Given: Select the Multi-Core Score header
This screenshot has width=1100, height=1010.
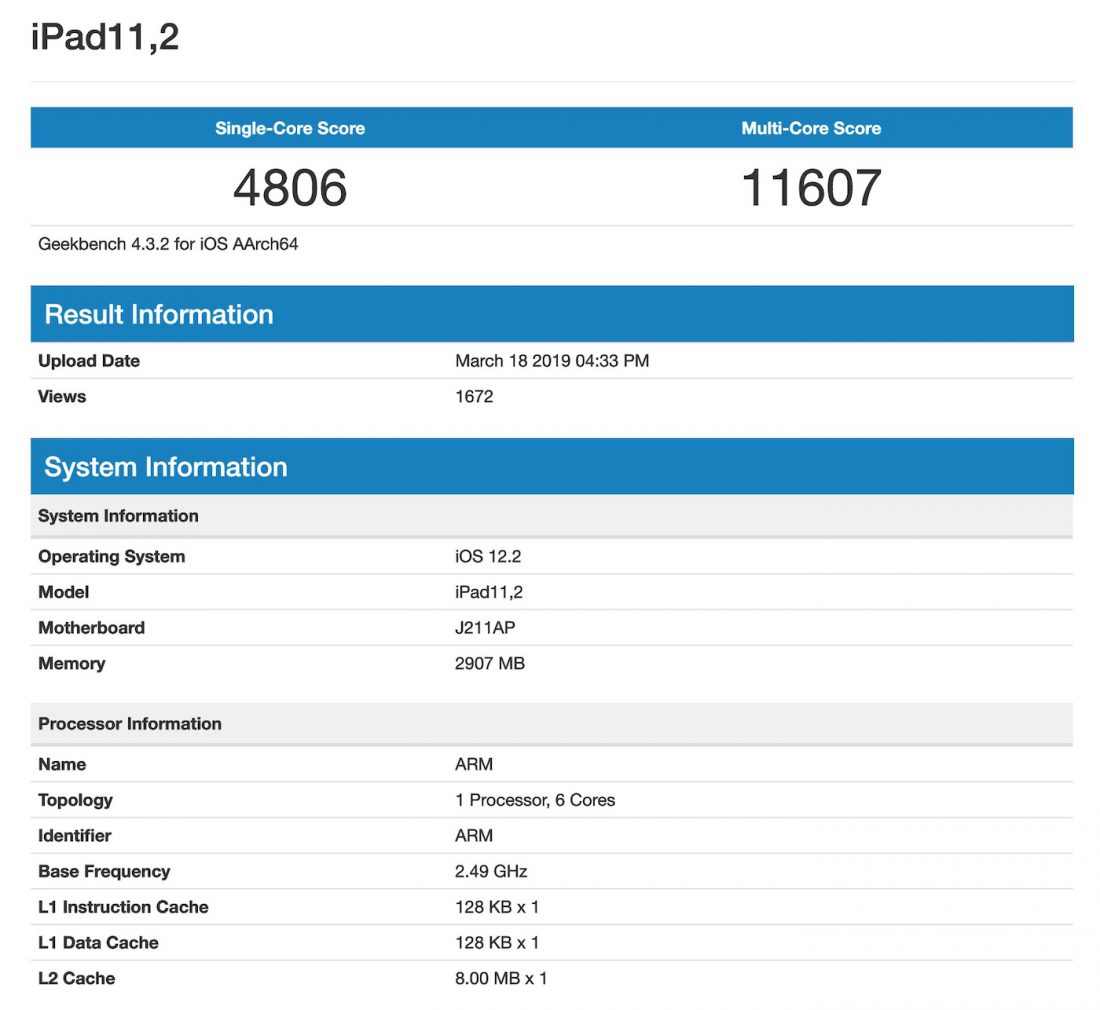Looking at the screenshot, I should 810,128.
